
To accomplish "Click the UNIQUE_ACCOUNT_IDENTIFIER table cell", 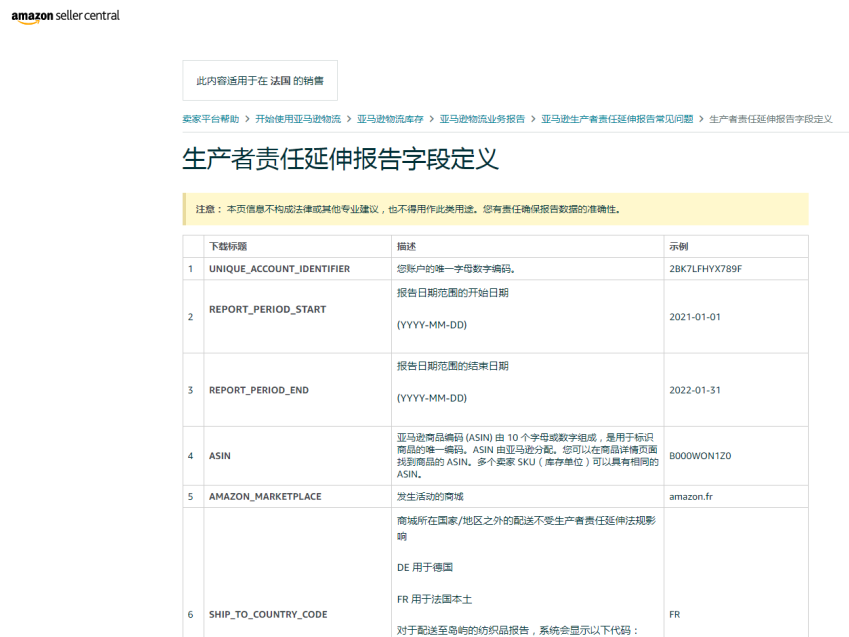I will click(283, 268).
